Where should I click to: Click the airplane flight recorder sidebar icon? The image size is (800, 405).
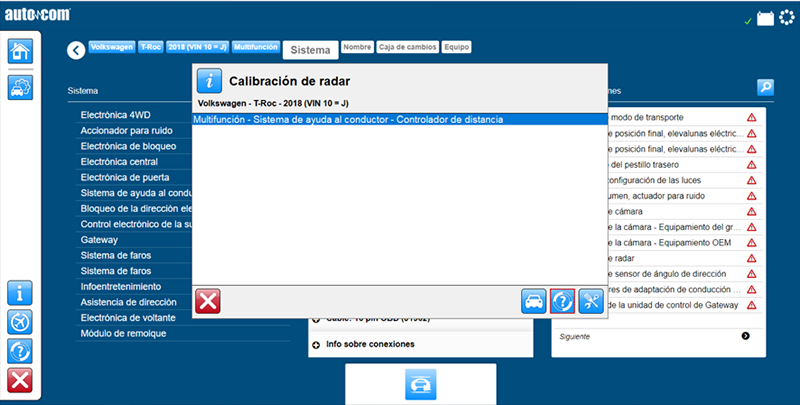coord(20,322)
